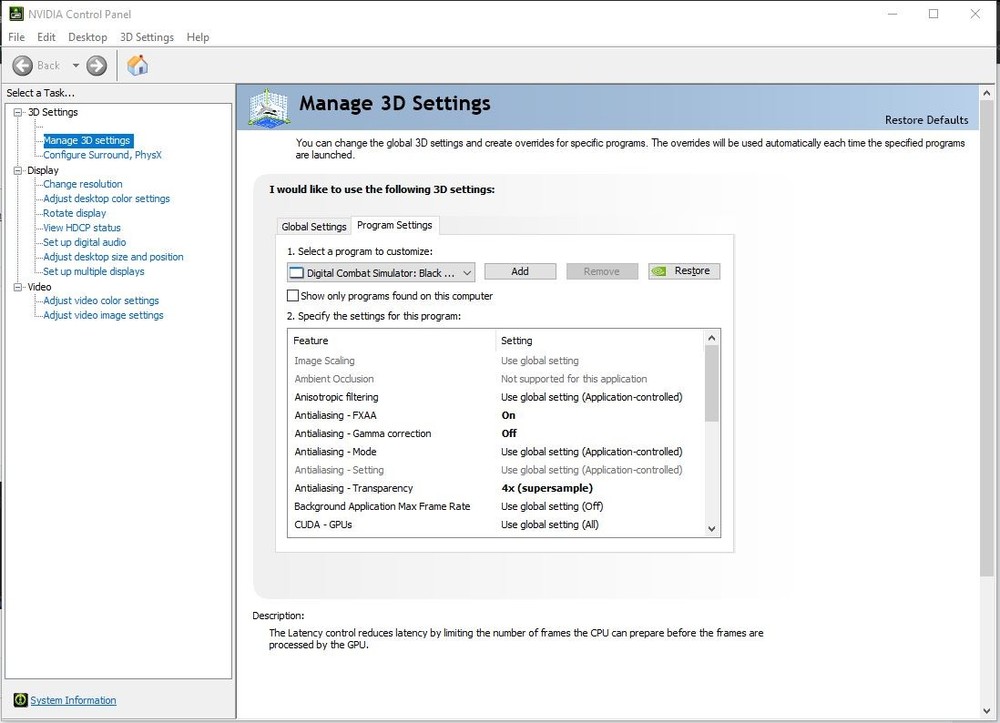Click the Setting column header
The width and height of the screenshot is (1000, 723).
(599, 340)
